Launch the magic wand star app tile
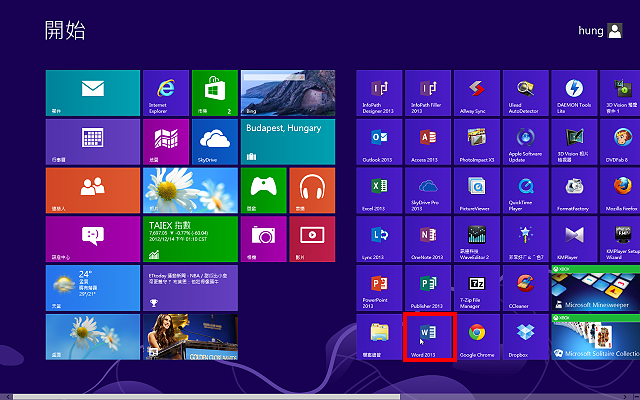640x400 pixels. point(526,239)
